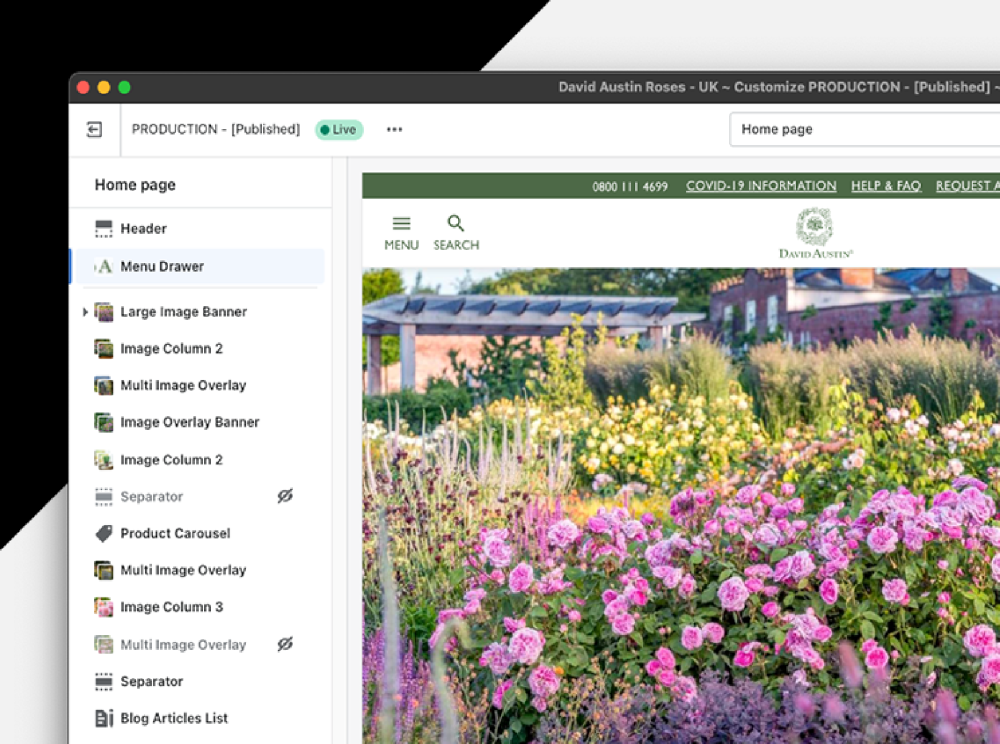1000x744 pixels.
Task: Open the SEARCH magnifier icon in preview
Action: [x=456, y=223]
